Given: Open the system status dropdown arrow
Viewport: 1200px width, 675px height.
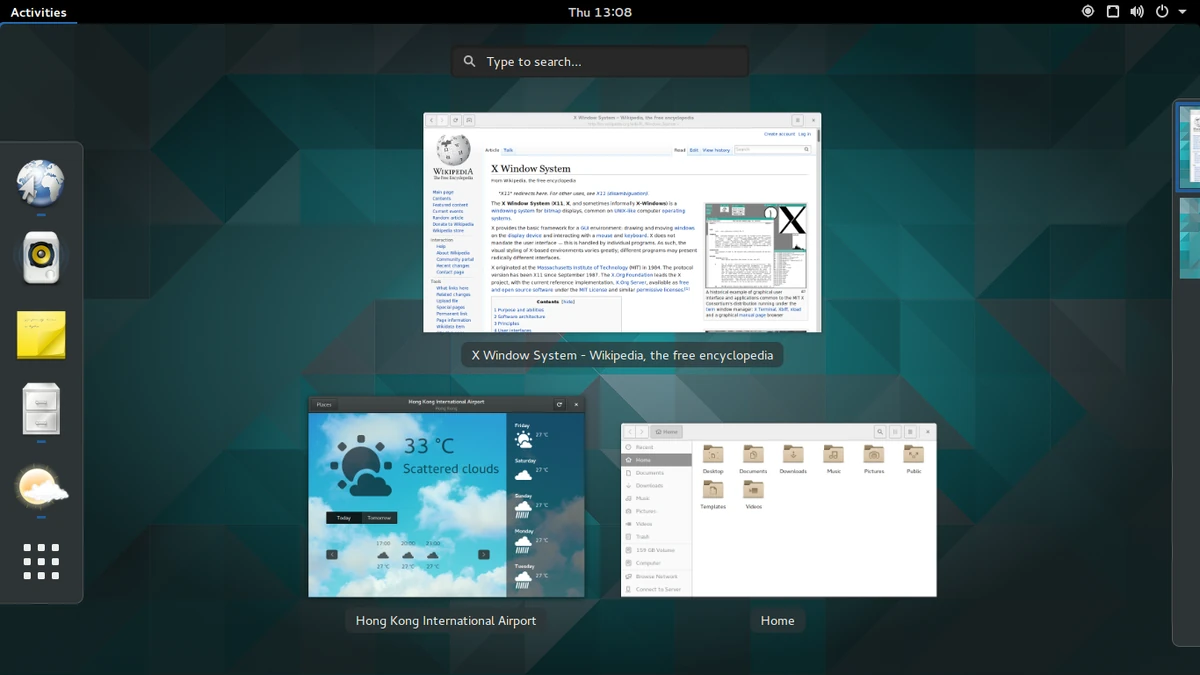Looking at the screenshot, I should point(1181,11).
